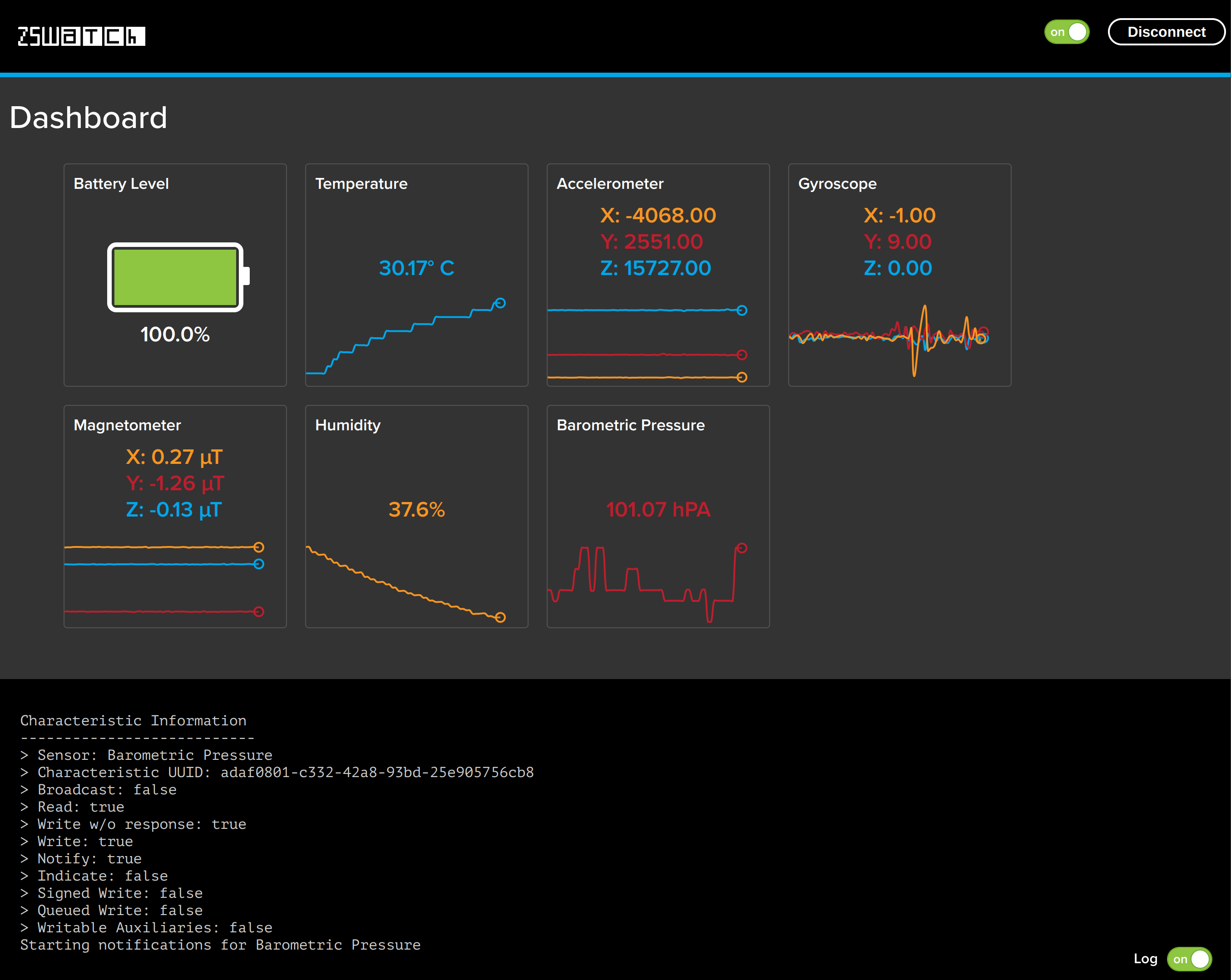
Task: Click the 37.6% humidity reading
Action: coord(416,509)
